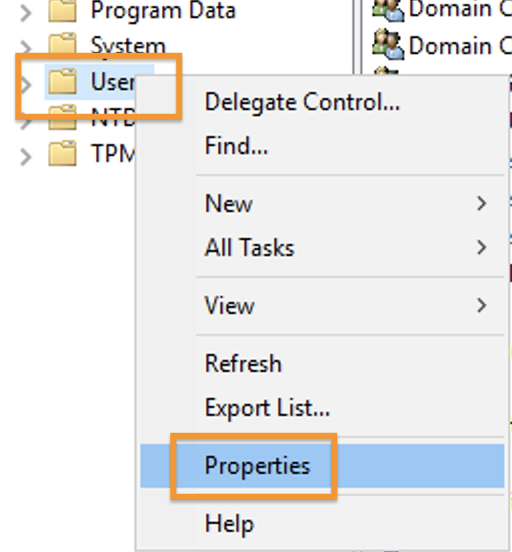Select the Users folder icon
The image size is (512, 552).
pyautogui.click(x=62, y=82)
